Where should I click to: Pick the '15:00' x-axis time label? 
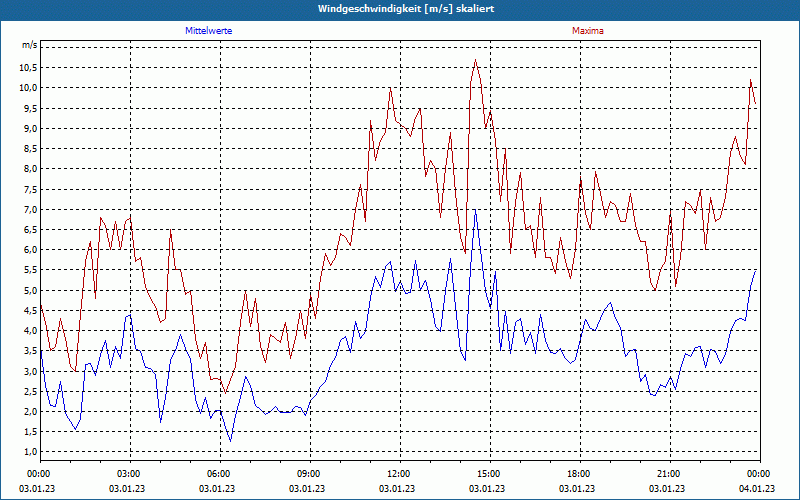coord(489,474)
